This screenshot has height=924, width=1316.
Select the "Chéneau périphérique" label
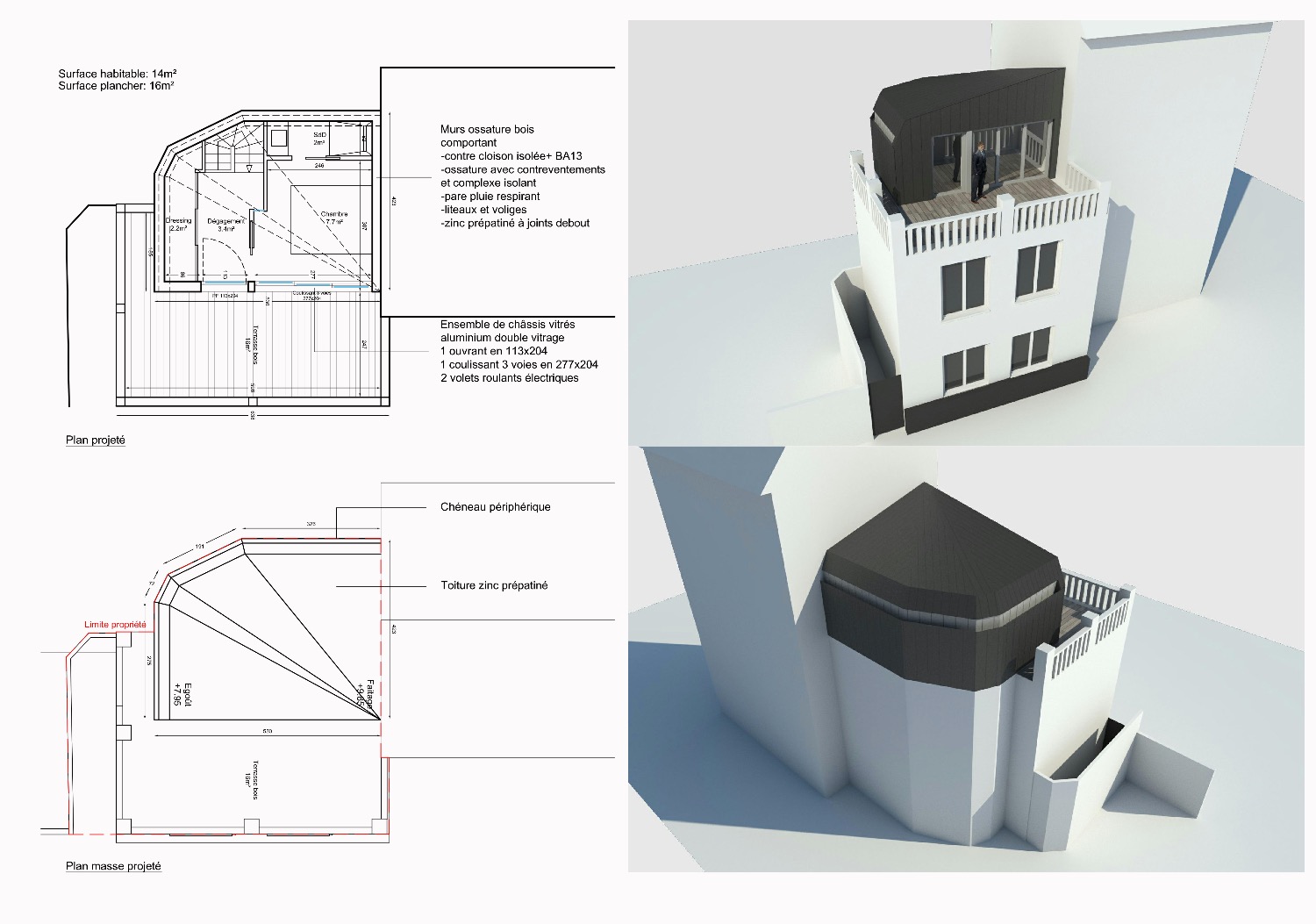pos(495,506)
